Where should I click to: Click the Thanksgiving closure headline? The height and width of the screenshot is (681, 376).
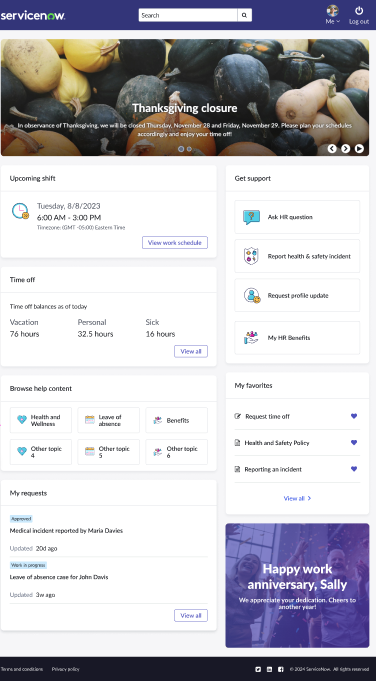pos(185,108)
